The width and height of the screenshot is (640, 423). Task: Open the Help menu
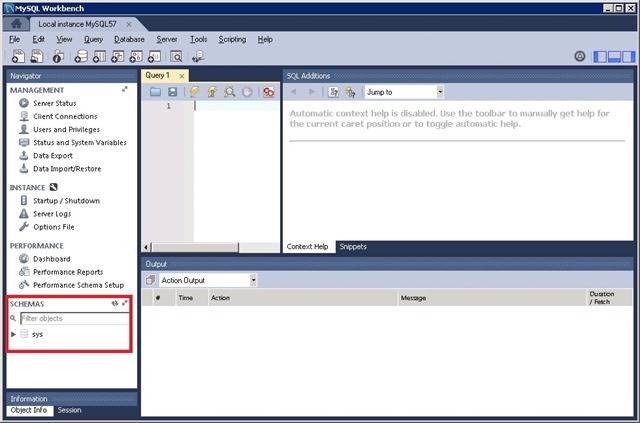(x=265, y=39)
